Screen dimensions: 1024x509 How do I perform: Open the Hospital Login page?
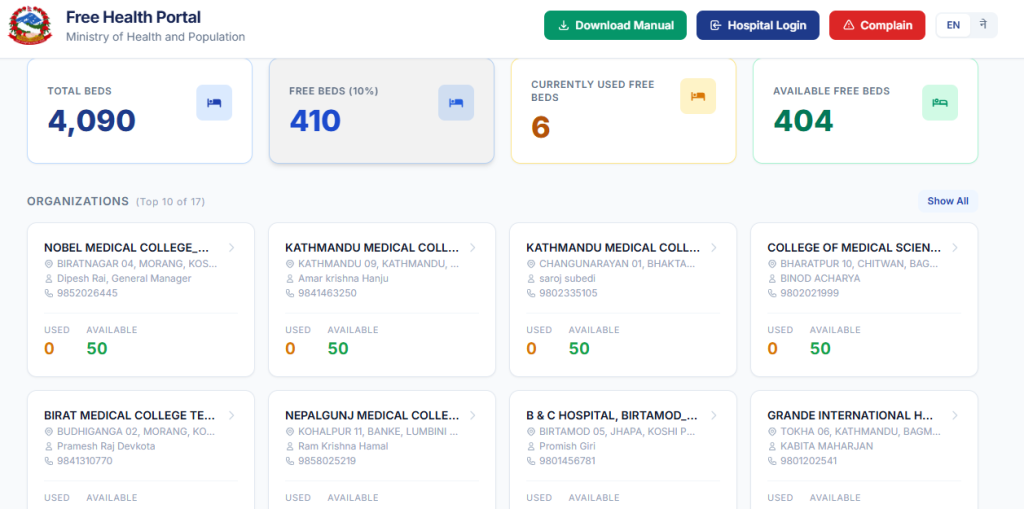(x=758, y=25)
